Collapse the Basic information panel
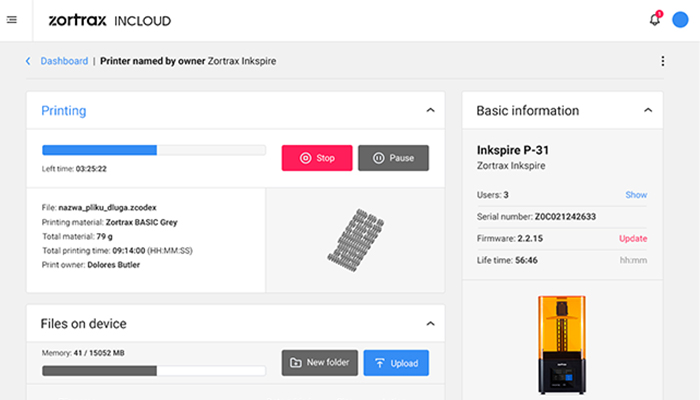The image size is (700, 400). click(648, 110)
